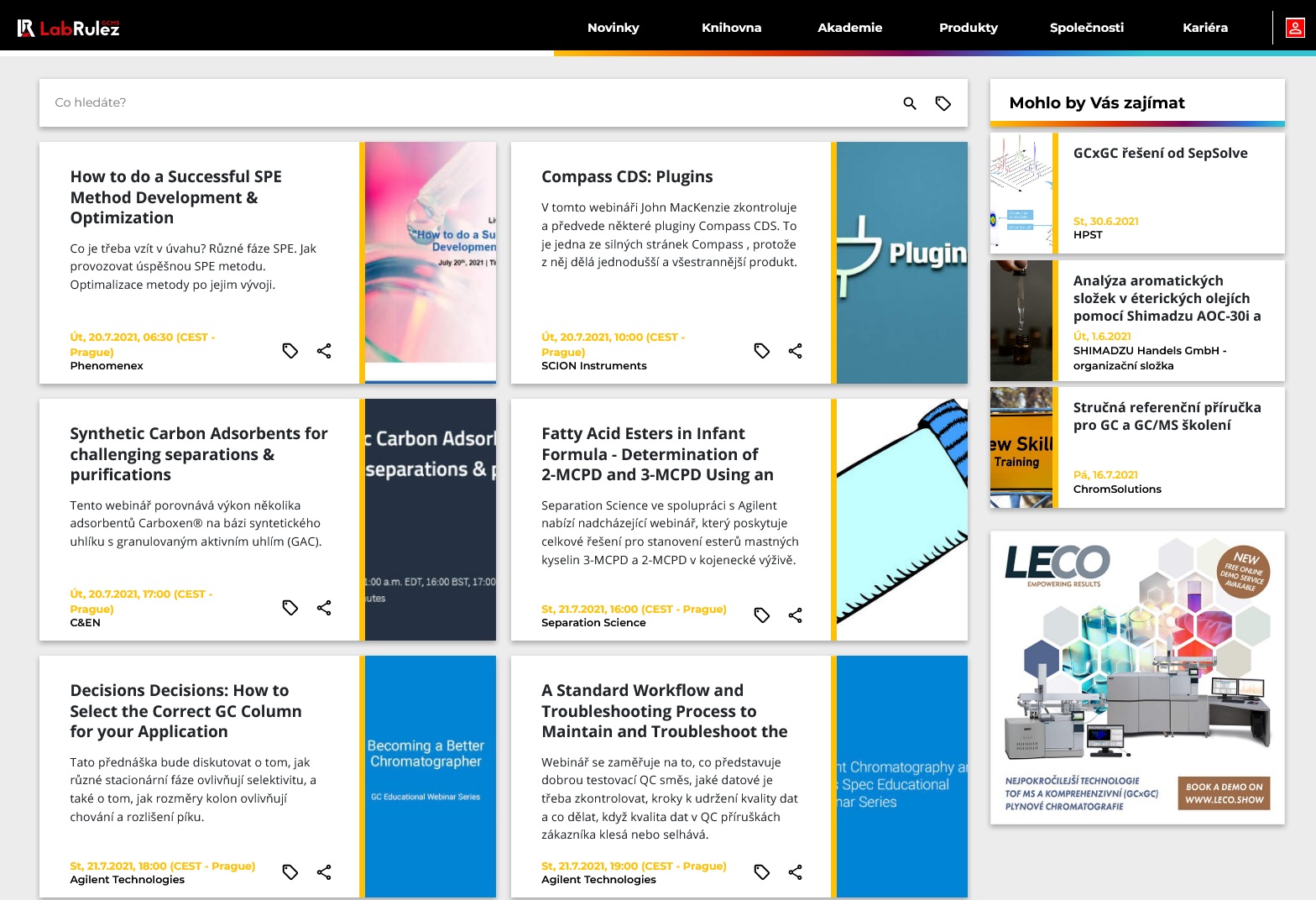Click the essential oil dropper thumbnail
The image size is (1316, 900).
point(1021,321)
